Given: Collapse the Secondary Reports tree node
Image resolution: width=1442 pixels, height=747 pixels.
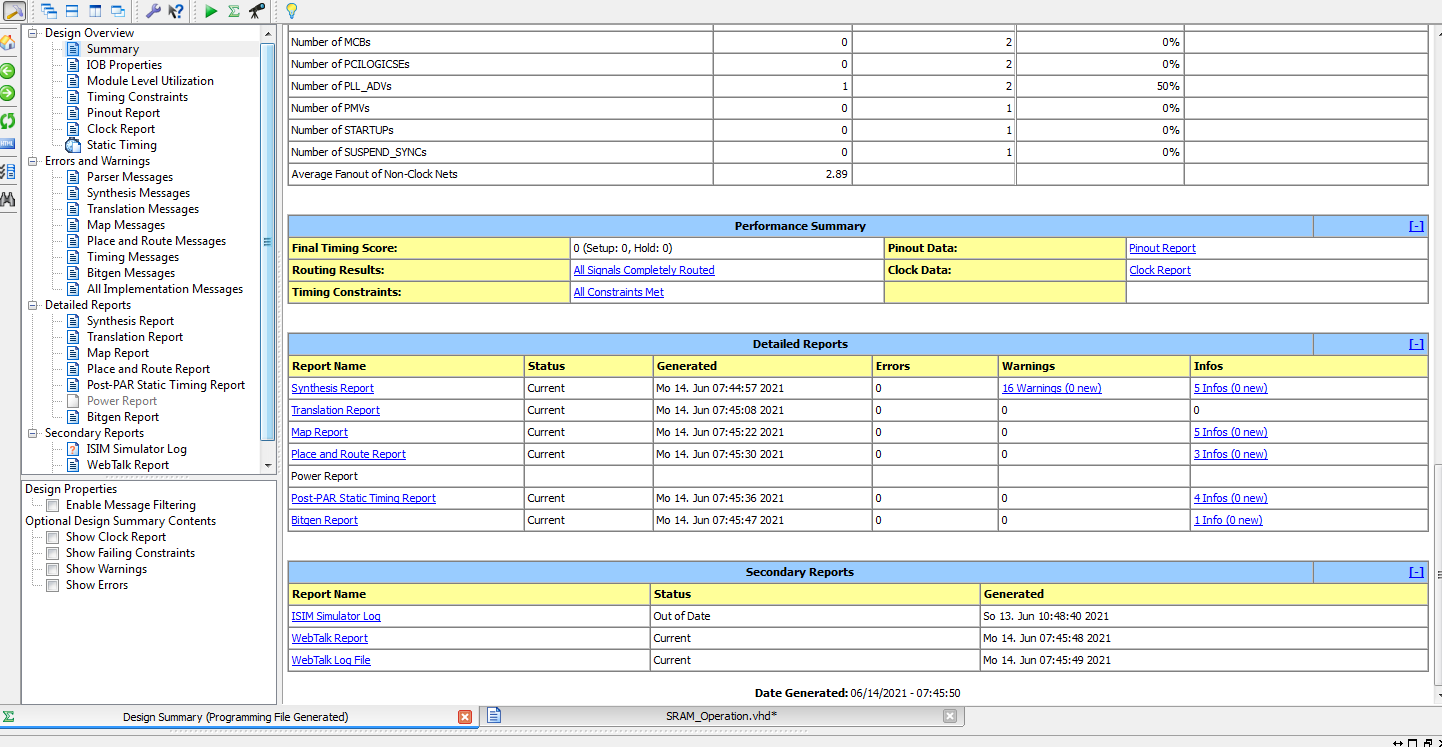Looking at the screenshot, I should [x=33, y=433].
